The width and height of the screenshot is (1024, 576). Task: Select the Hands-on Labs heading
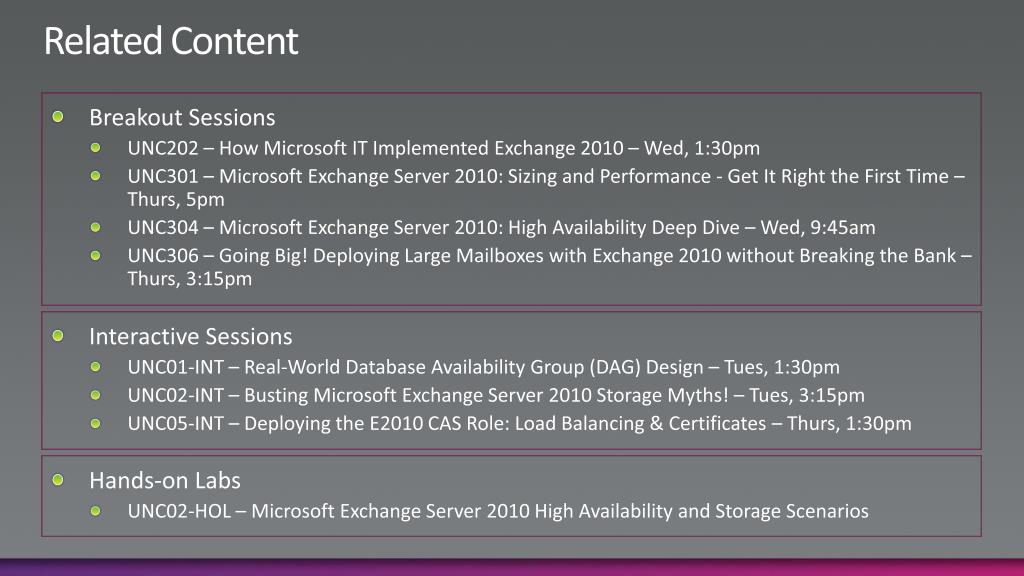pos(165,481)
